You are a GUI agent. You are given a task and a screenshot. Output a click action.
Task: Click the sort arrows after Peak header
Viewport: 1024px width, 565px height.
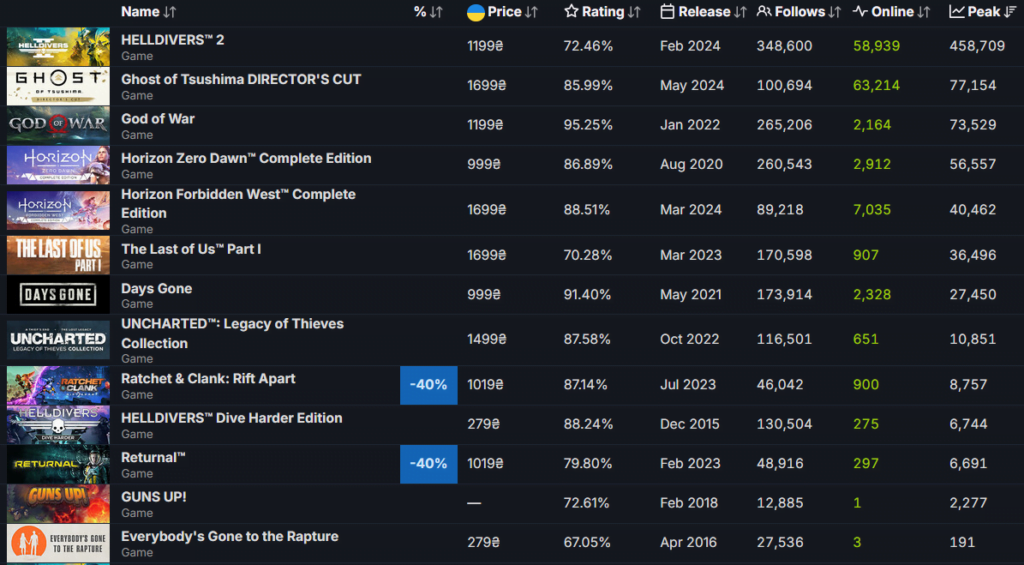[x=1012, y=12]
